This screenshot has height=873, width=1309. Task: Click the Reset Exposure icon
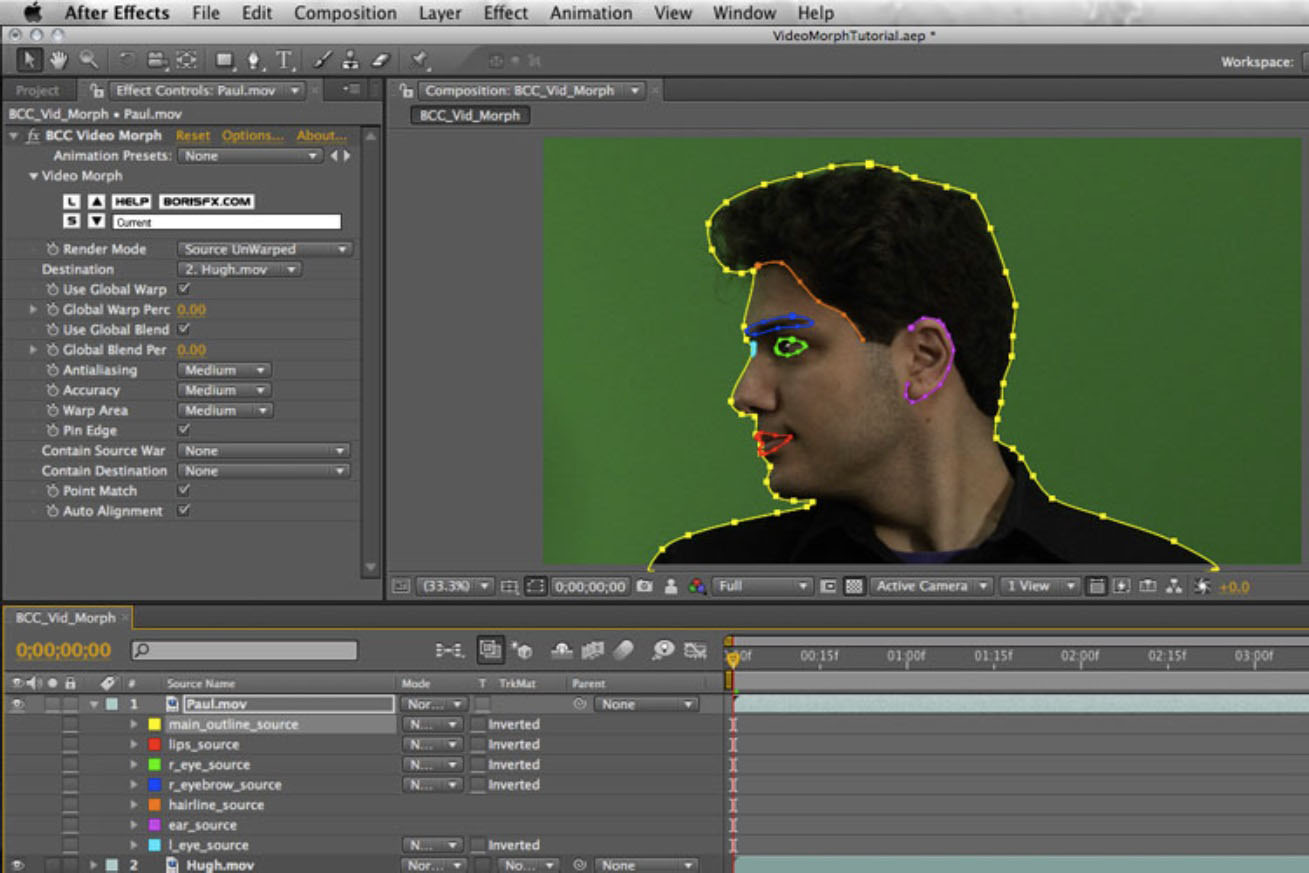point(1202,587)
